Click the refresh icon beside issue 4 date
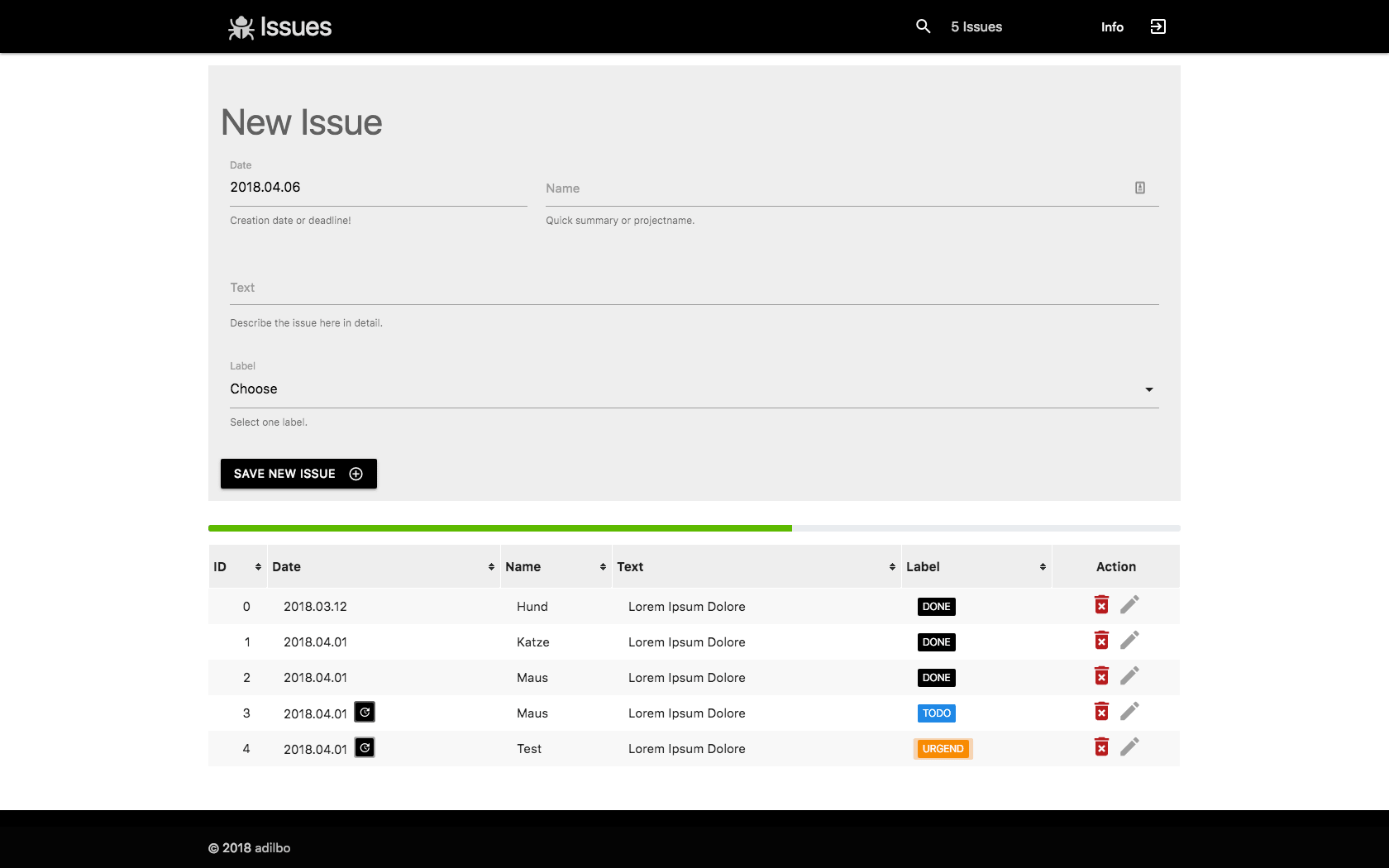The height and width of the screenshot is (868, 1389). pyautogui.click(x=365, y=747)
